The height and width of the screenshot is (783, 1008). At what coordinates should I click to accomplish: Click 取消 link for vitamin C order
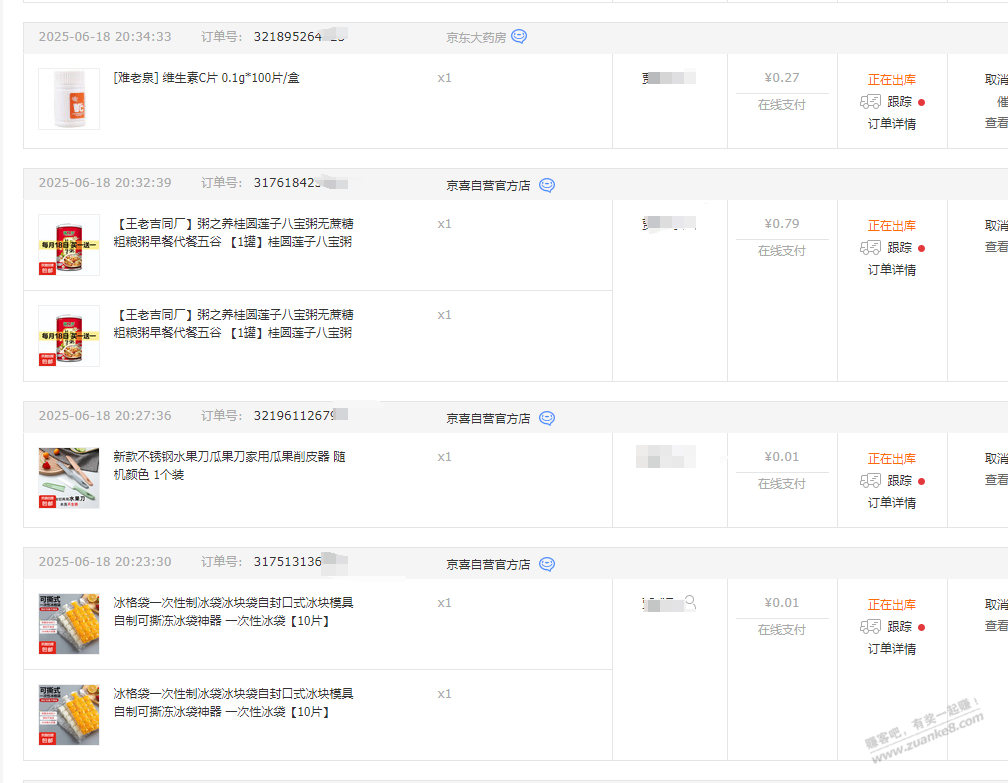pyautogui.click(x=996, y=79)
